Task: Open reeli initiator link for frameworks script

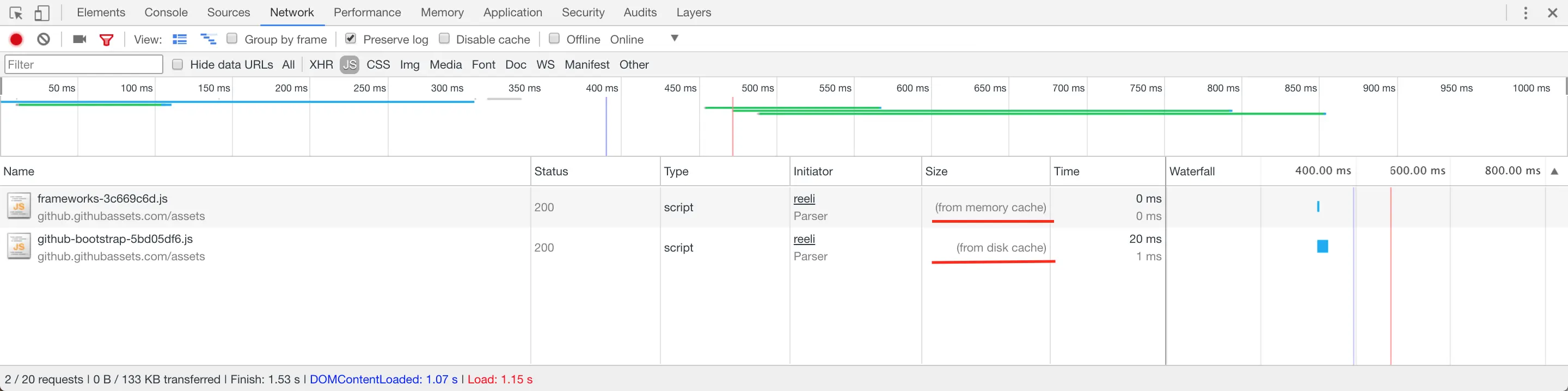Action: (x=804, y=199)
